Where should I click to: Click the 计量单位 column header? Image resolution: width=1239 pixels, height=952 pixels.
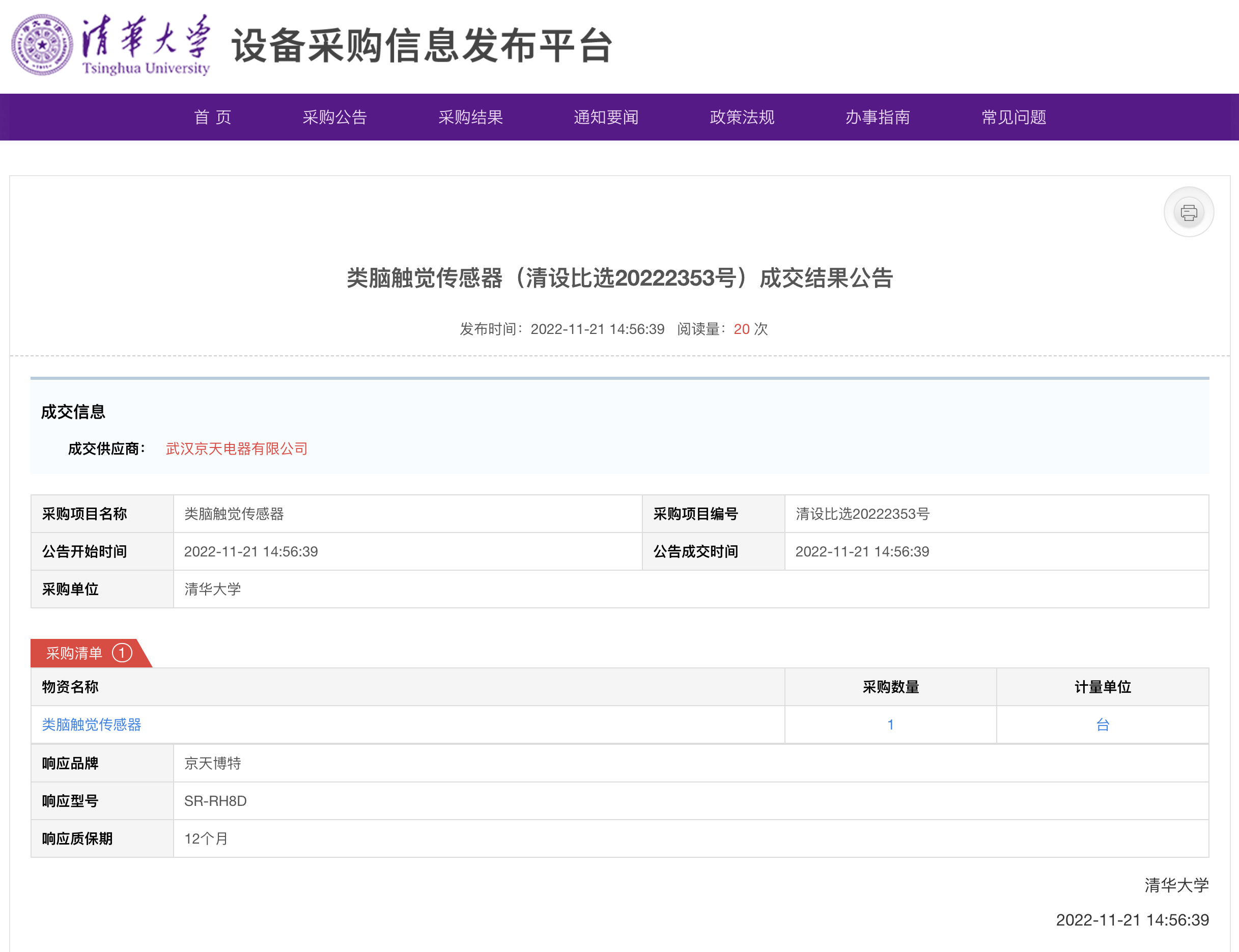point(1102,687)
